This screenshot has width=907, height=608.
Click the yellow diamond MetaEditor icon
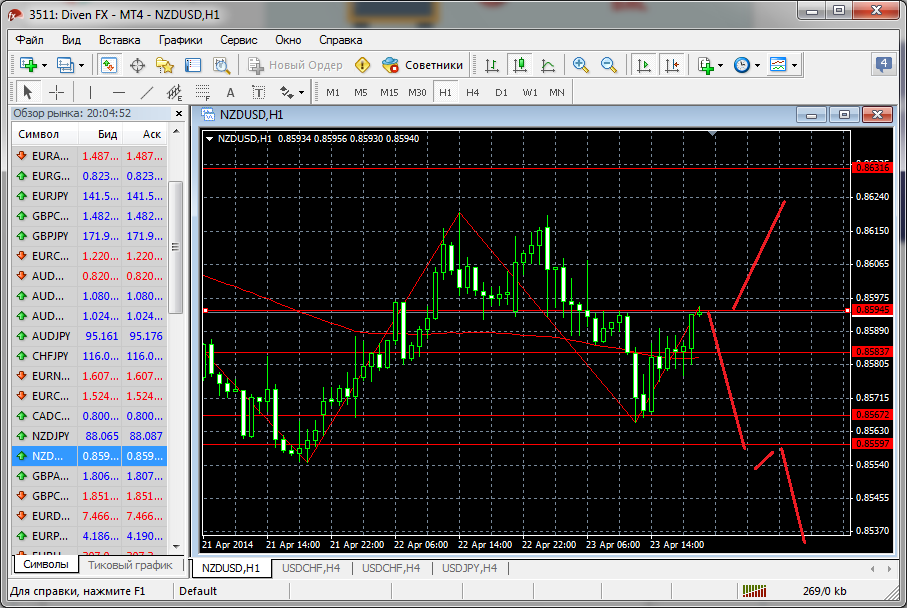coord(363,65)
